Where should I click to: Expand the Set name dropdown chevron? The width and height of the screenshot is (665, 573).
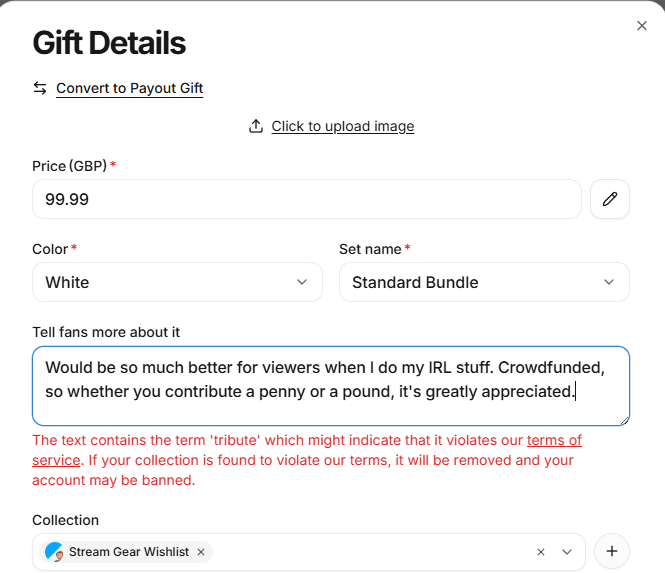(x=609, y=282)
